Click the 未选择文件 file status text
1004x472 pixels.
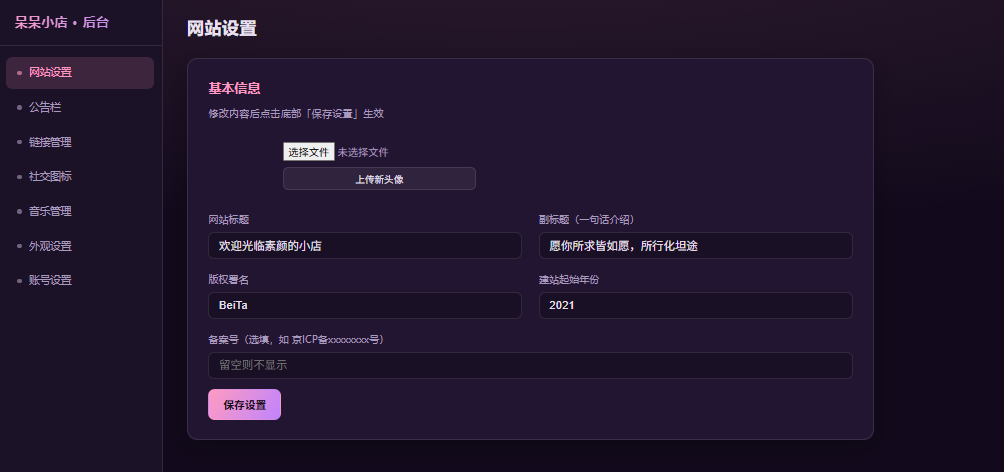pyautogui.click(x=363, y=152)
